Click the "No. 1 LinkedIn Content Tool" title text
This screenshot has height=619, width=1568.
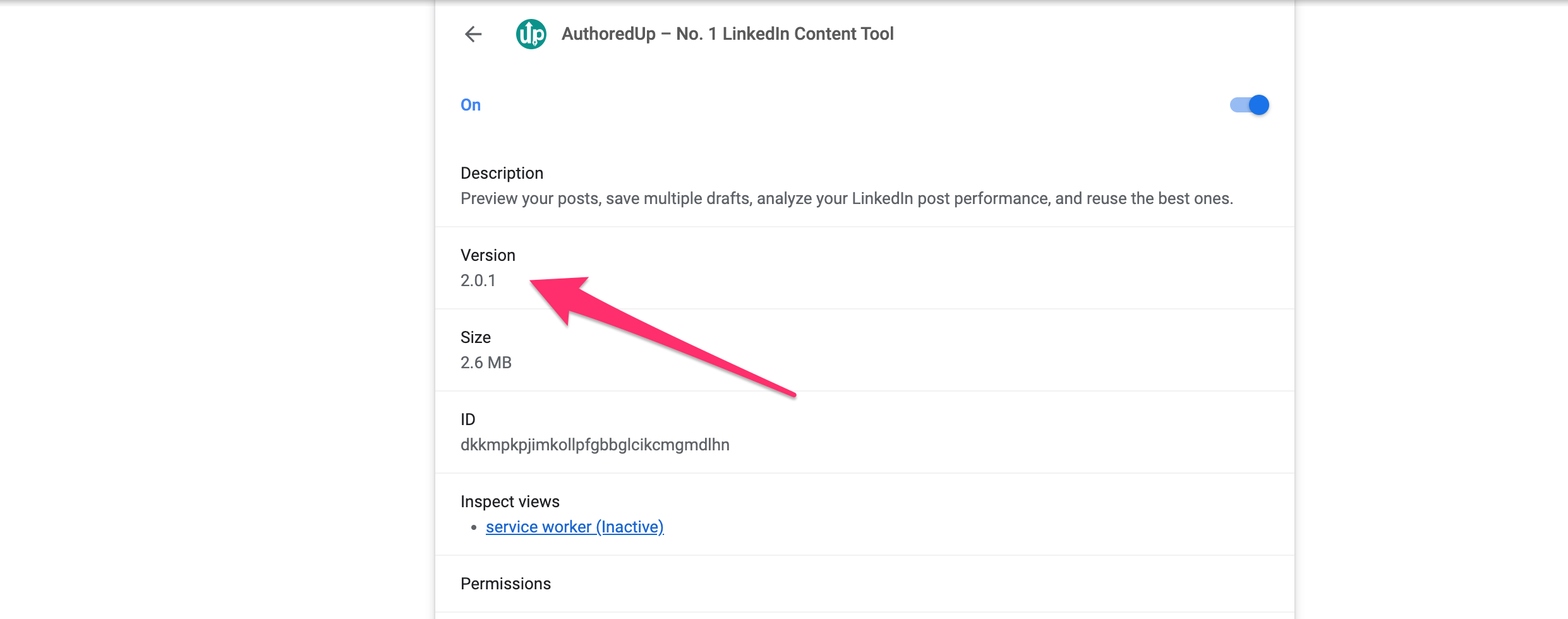click(785, 34)
